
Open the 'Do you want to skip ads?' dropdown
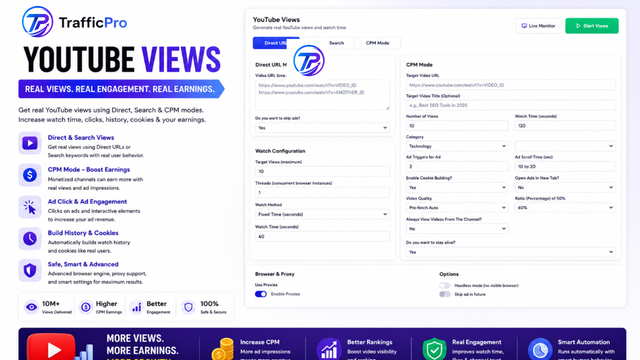322,128
